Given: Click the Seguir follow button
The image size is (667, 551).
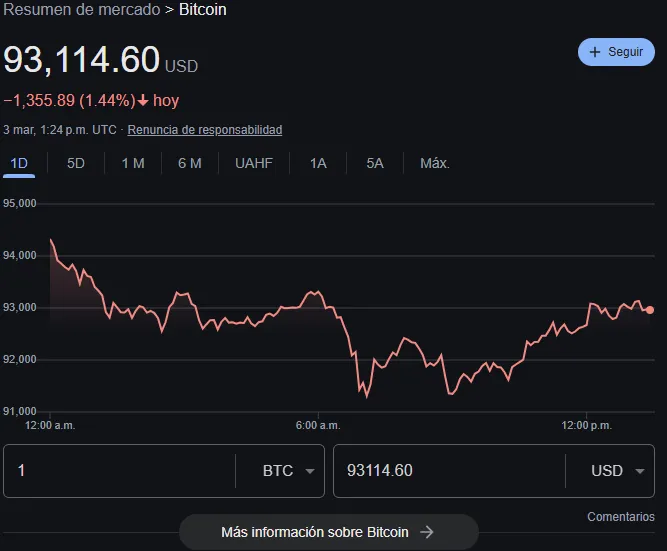Looking at the screenshot, I should point(616,52).
